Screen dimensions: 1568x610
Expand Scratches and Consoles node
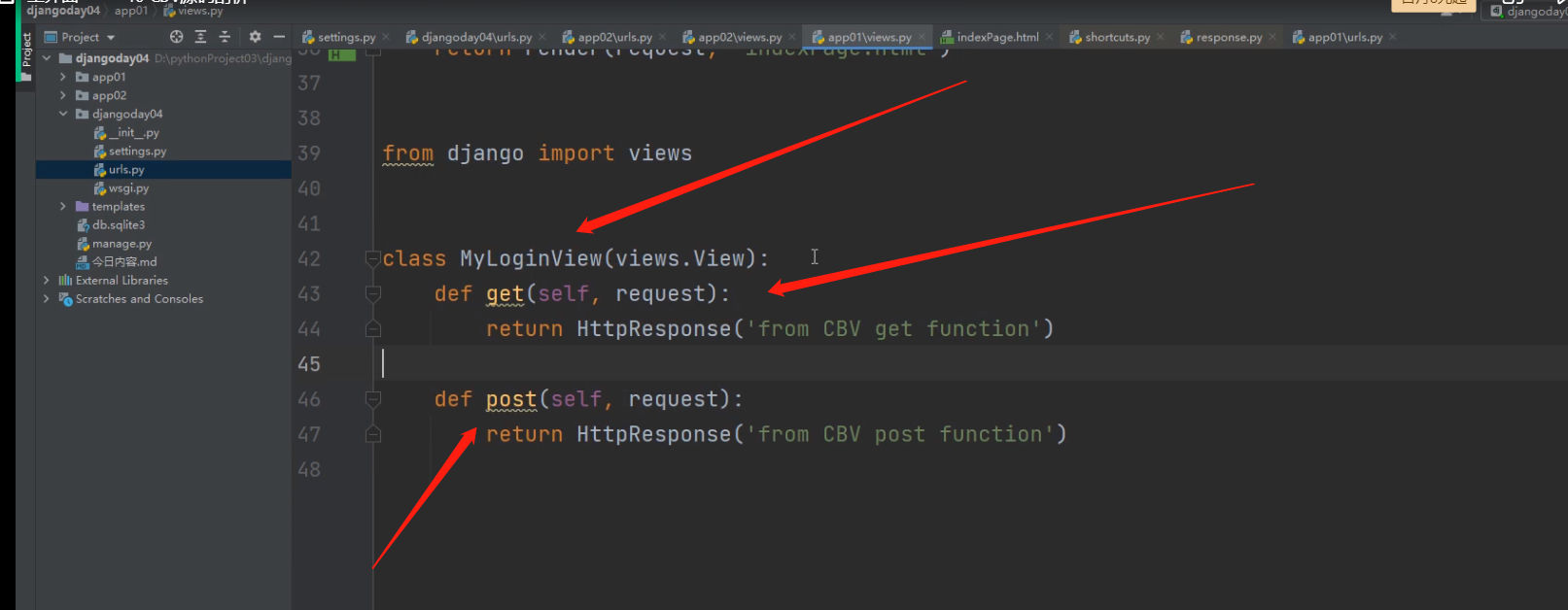pos(47,298)
